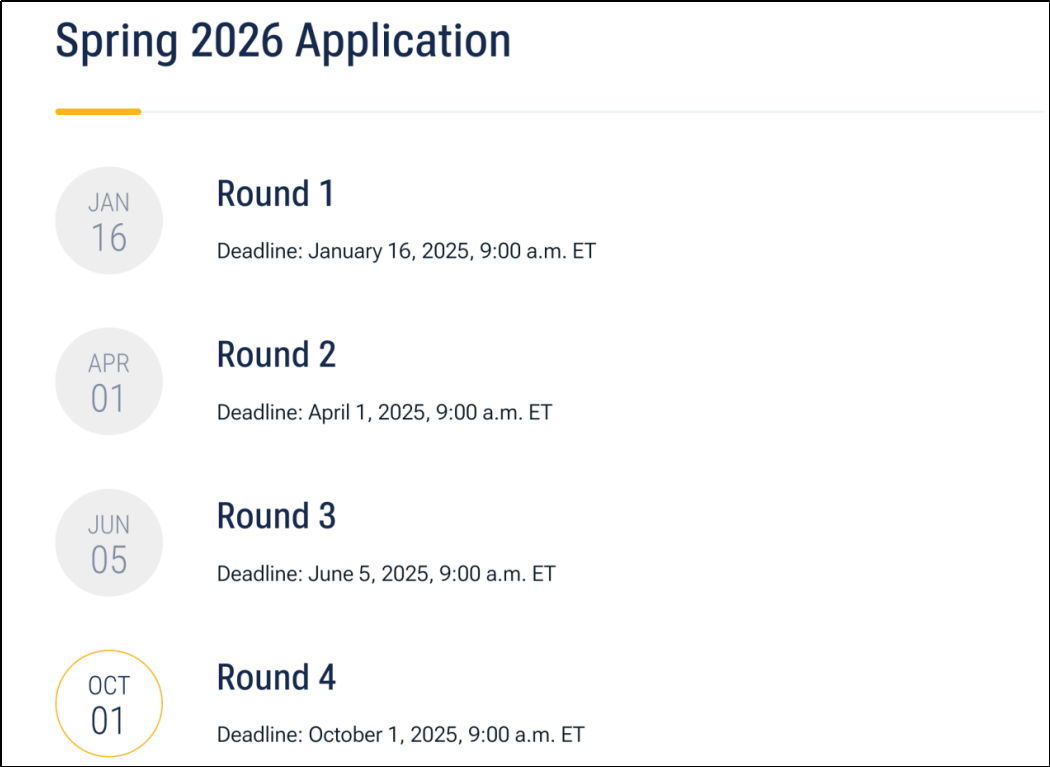The image size is (1050, 767).
Task: Click the number 16 in first circle
Action: click(x=108, y=238)
